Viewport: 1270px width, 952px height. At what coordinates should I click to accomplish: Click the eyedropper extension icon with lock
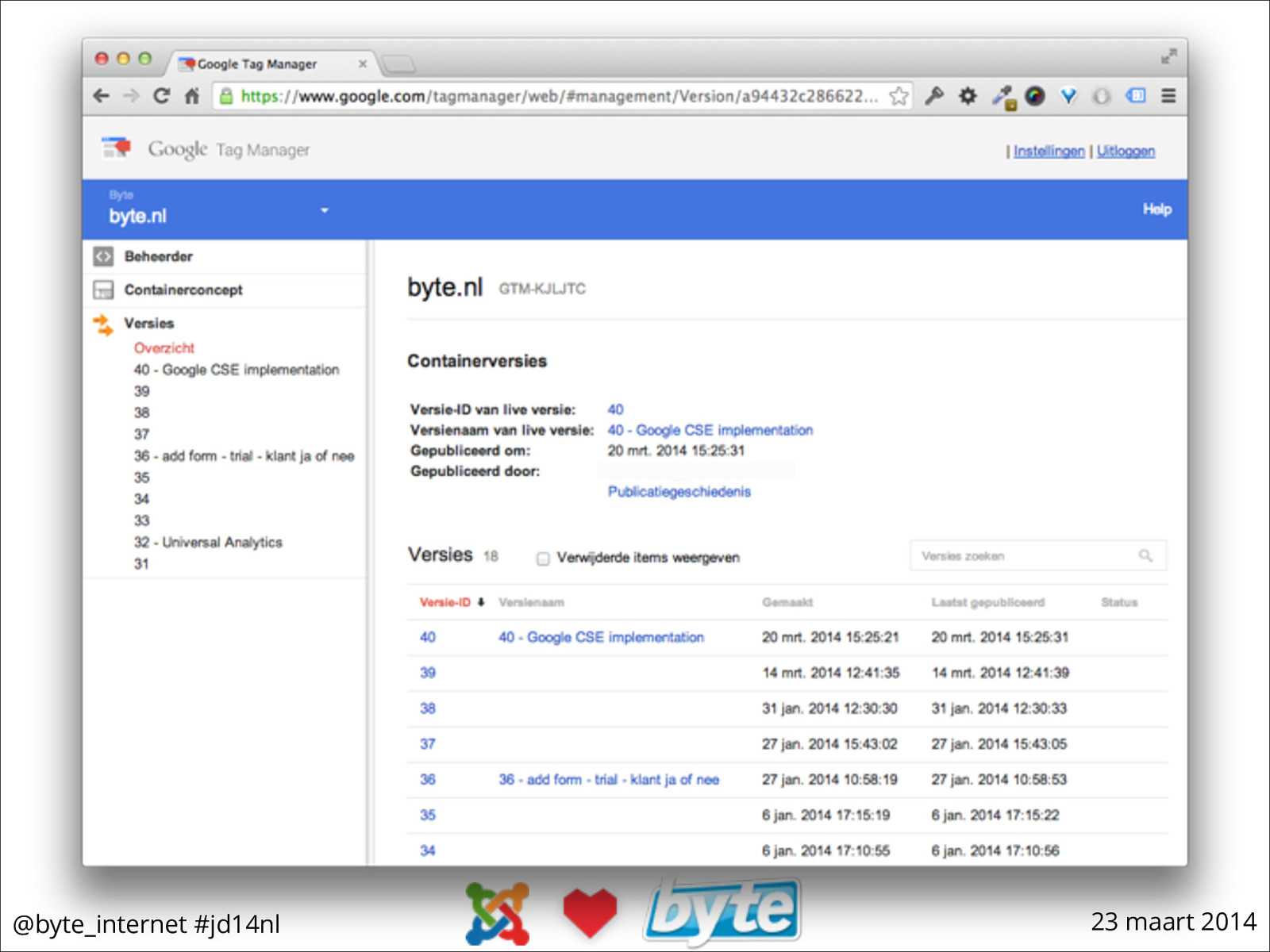pyautogui.click(x=1003, y=97)
